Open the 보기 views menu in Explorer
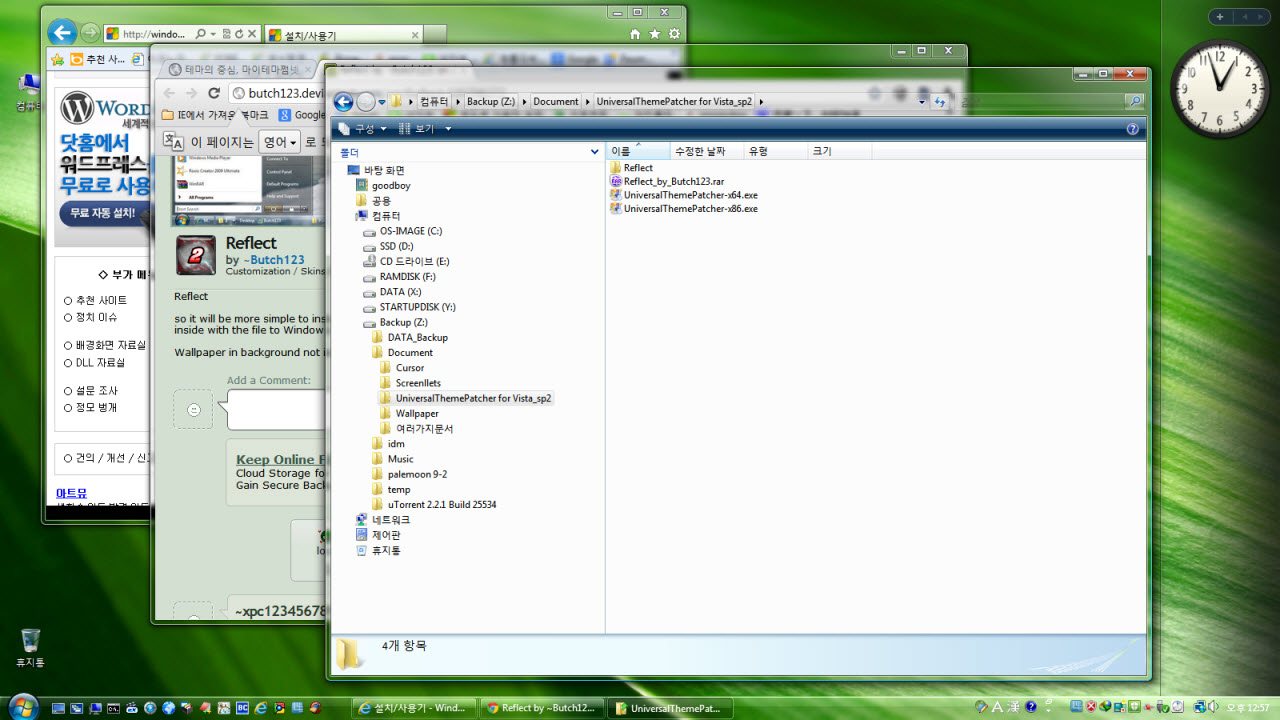 point(425,129)
